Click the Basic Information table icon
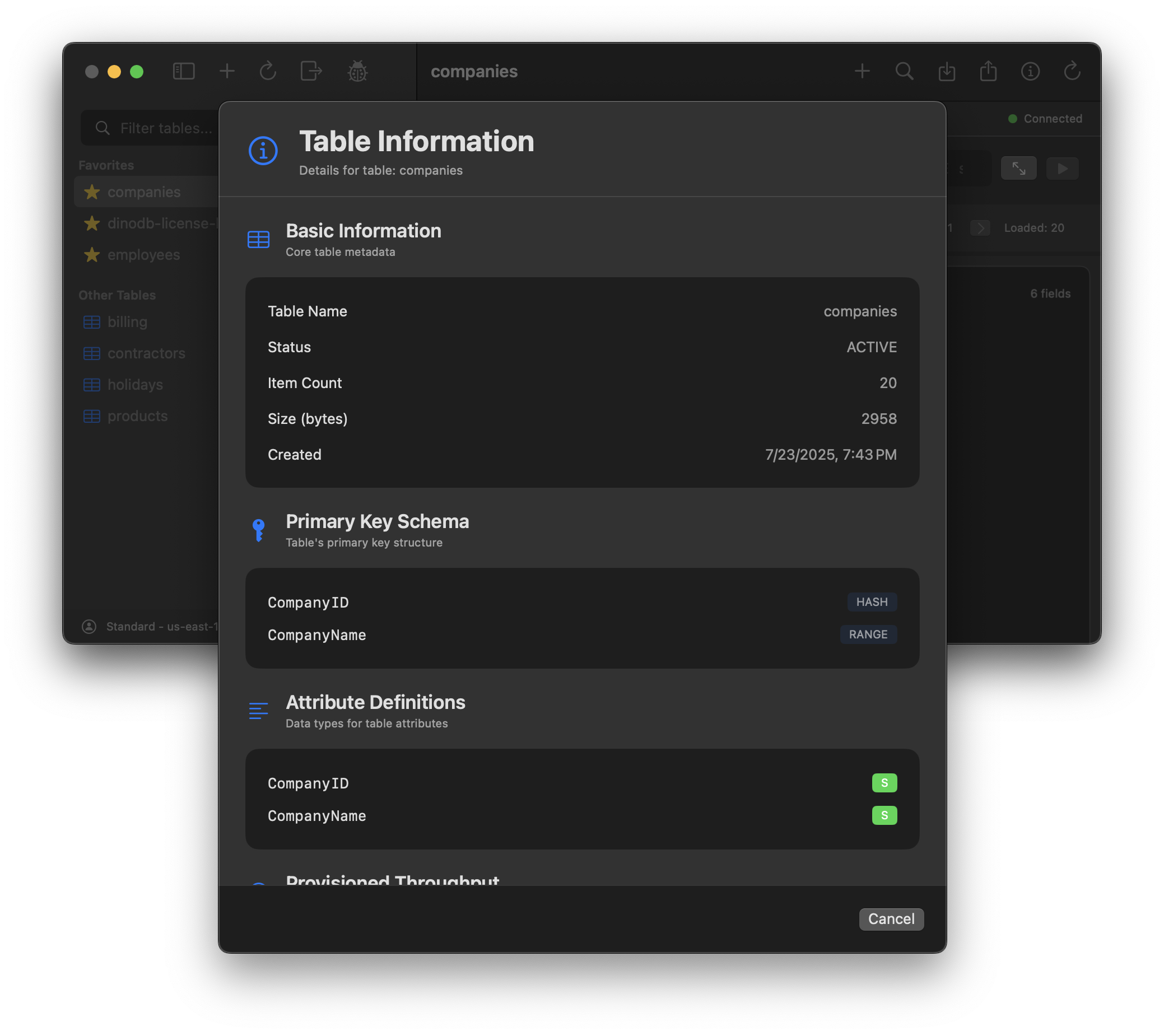The width and height of the screenshot is (1164, 1036). [258, 240]
